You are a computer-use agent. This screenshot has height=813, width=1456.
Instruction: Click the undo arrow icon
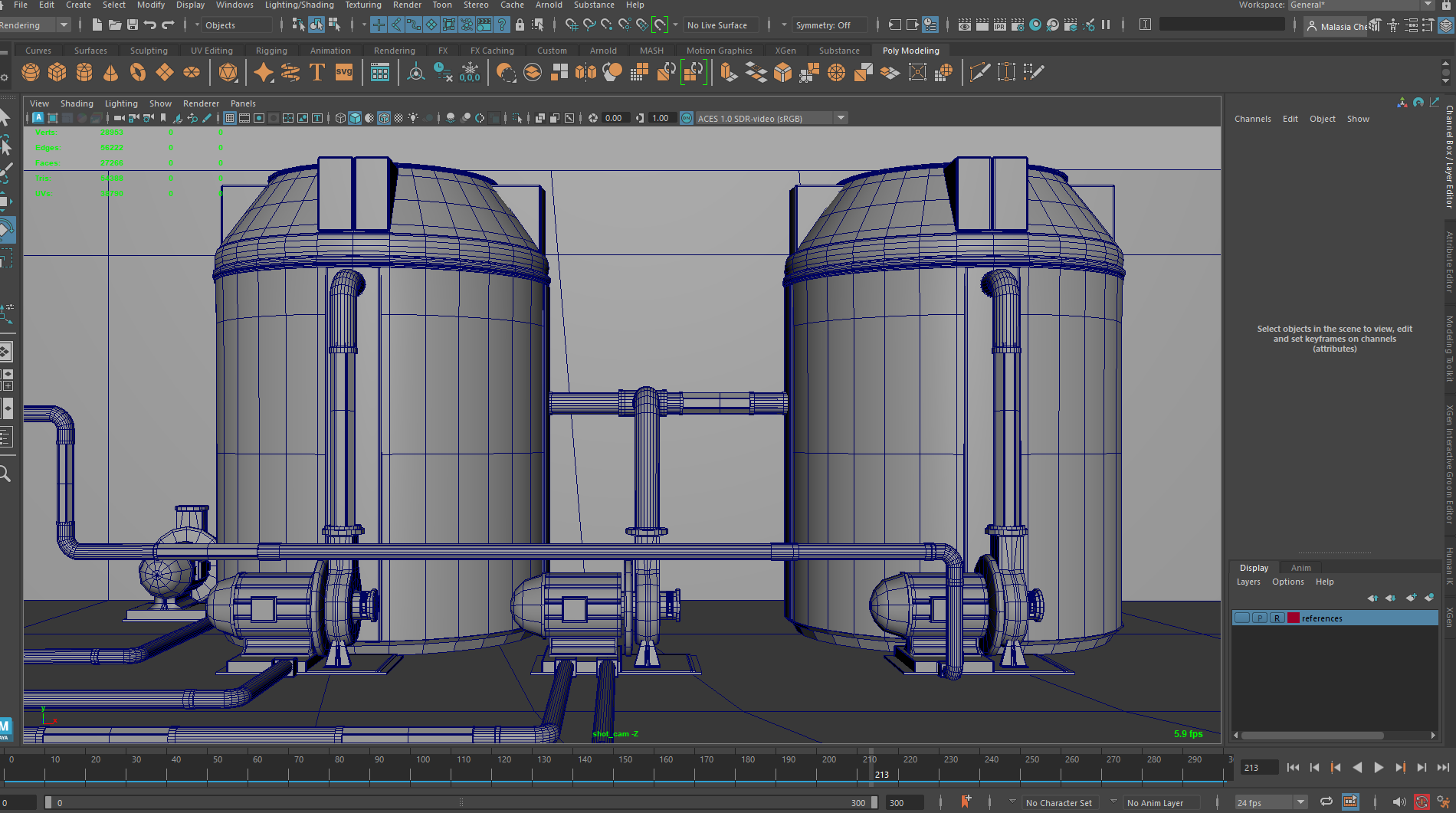(x=150, y=25)
